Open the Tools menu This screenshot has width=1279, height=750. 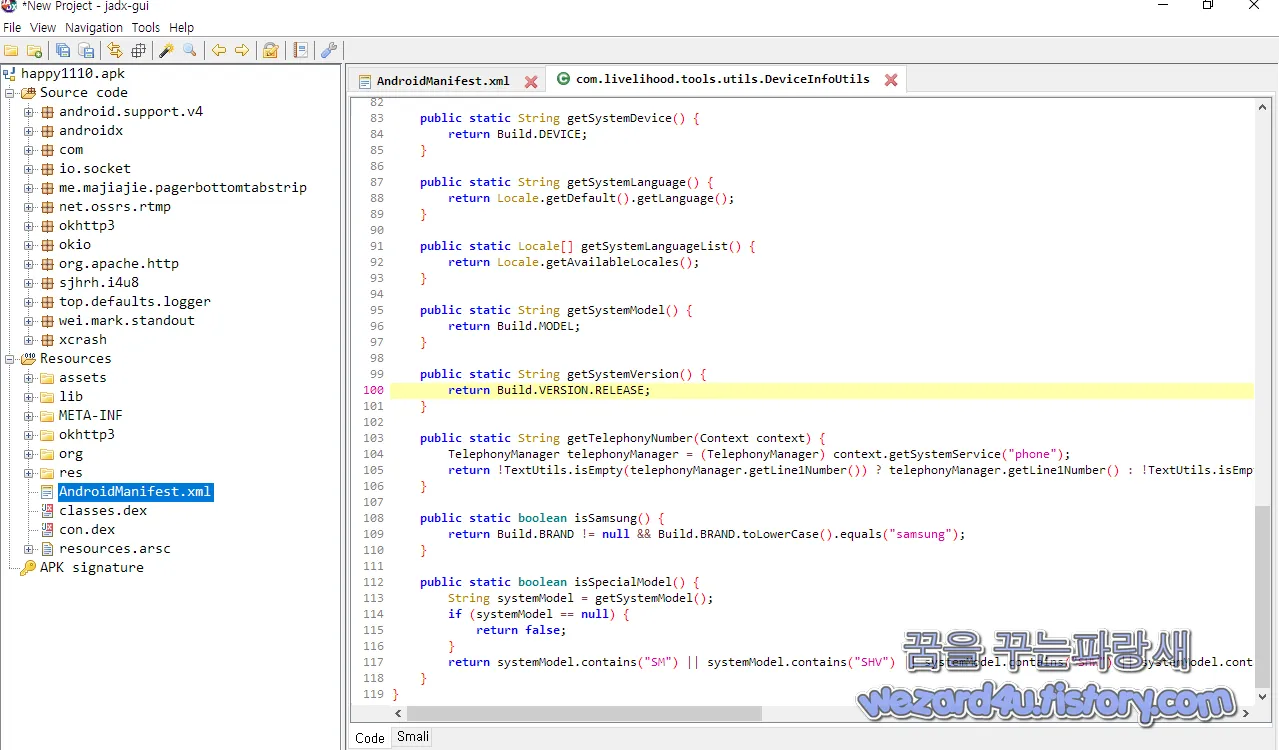[x=146, y=27]
